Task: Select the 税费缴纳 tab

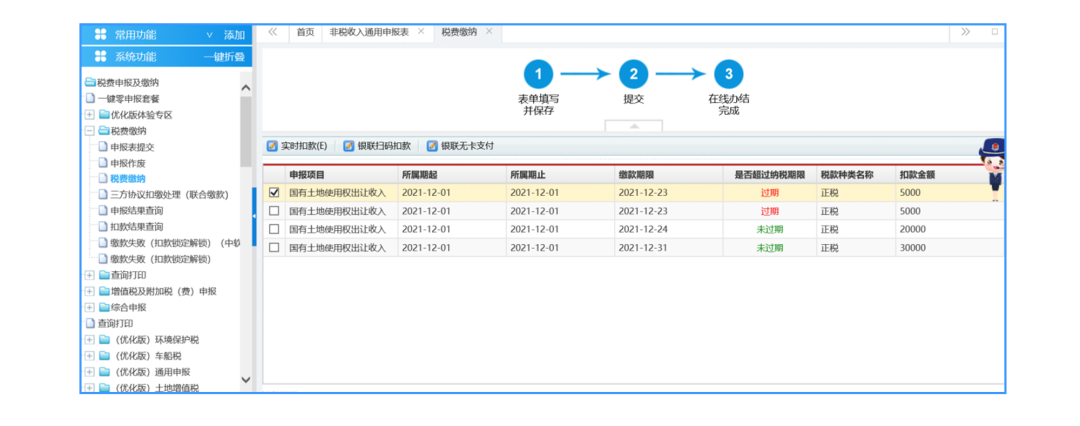Action: [459, 32]
